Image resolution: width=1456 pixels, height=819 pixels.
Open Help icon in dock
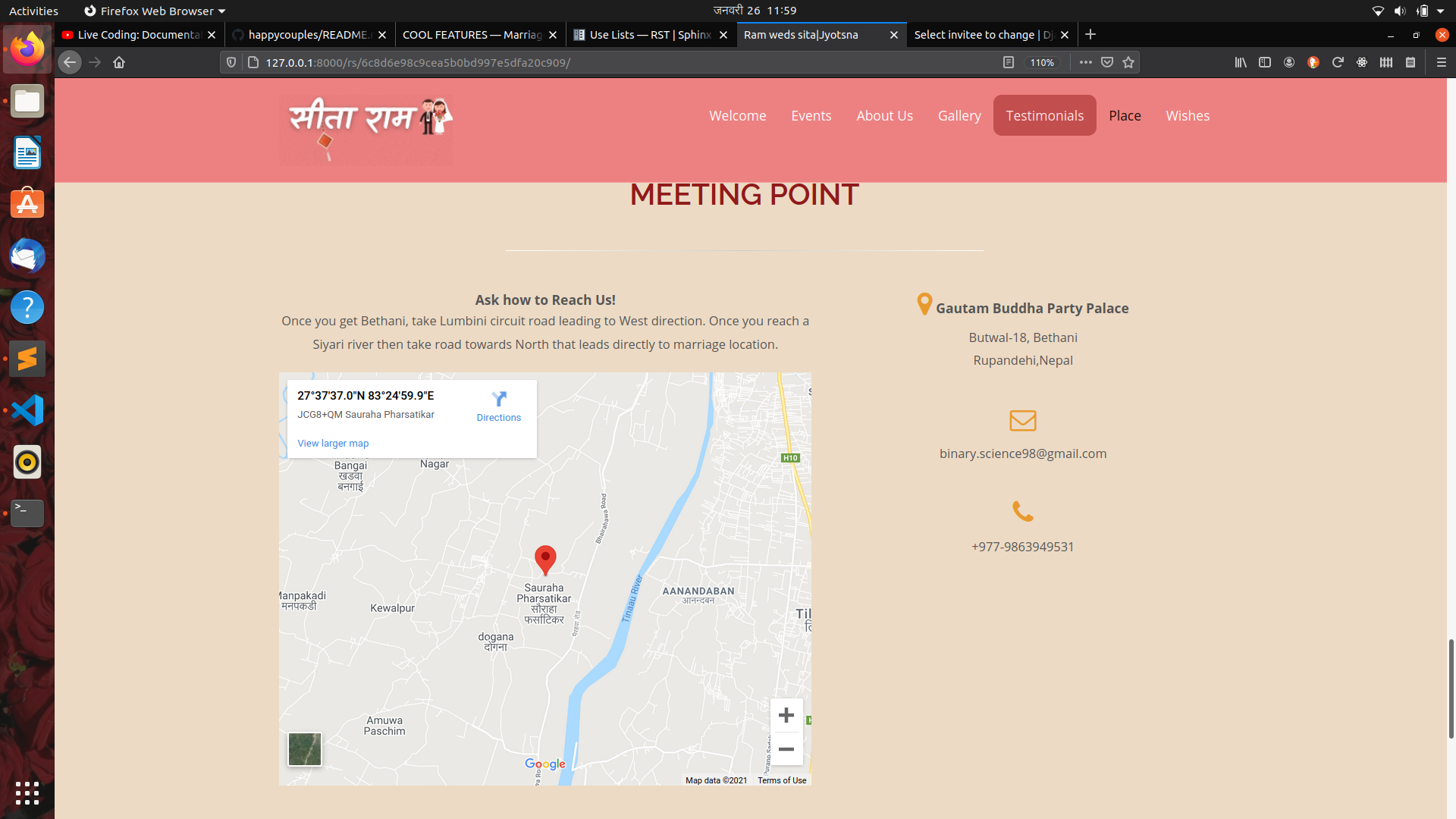coord(27,307)
